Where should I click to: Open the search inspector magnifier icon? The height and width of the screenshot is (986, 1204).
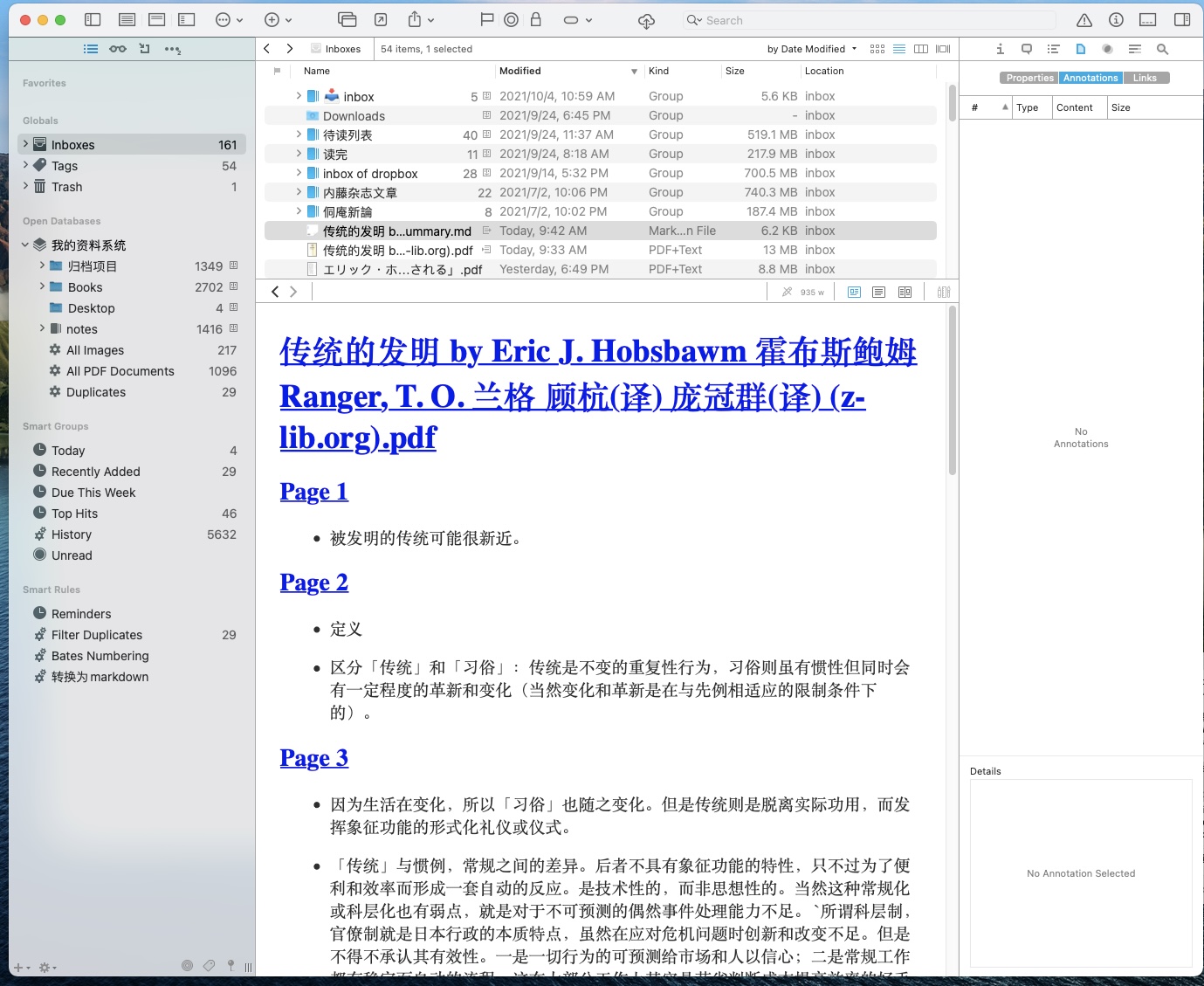pyautogui.click(x=1162, y=49)
